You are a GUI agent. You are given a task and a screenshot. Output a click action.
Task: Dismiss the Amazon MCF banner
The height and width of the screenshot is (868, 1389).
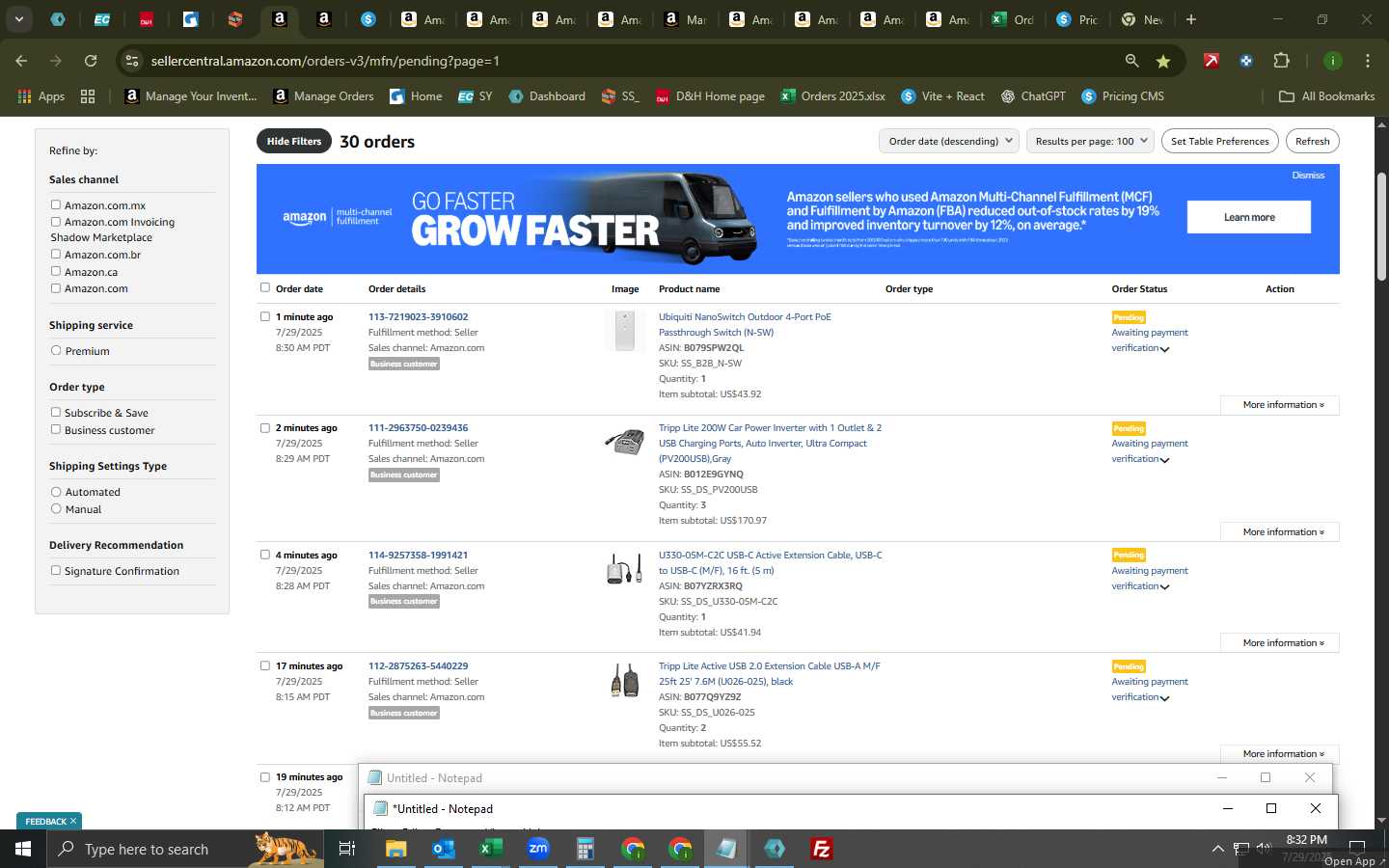1308,176
